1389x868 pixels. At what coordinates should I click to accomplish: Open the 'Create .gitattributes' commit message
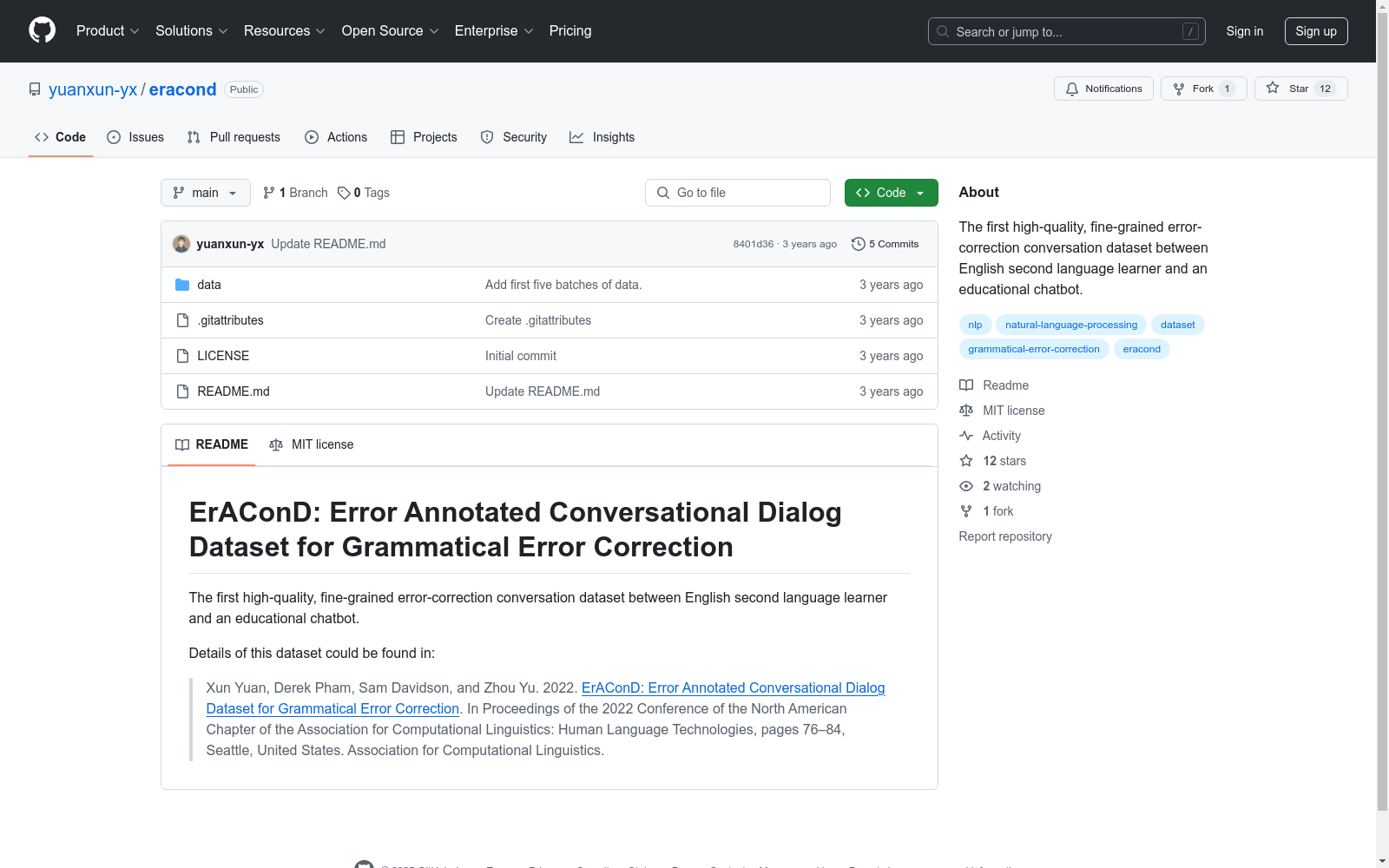(538, 320)
